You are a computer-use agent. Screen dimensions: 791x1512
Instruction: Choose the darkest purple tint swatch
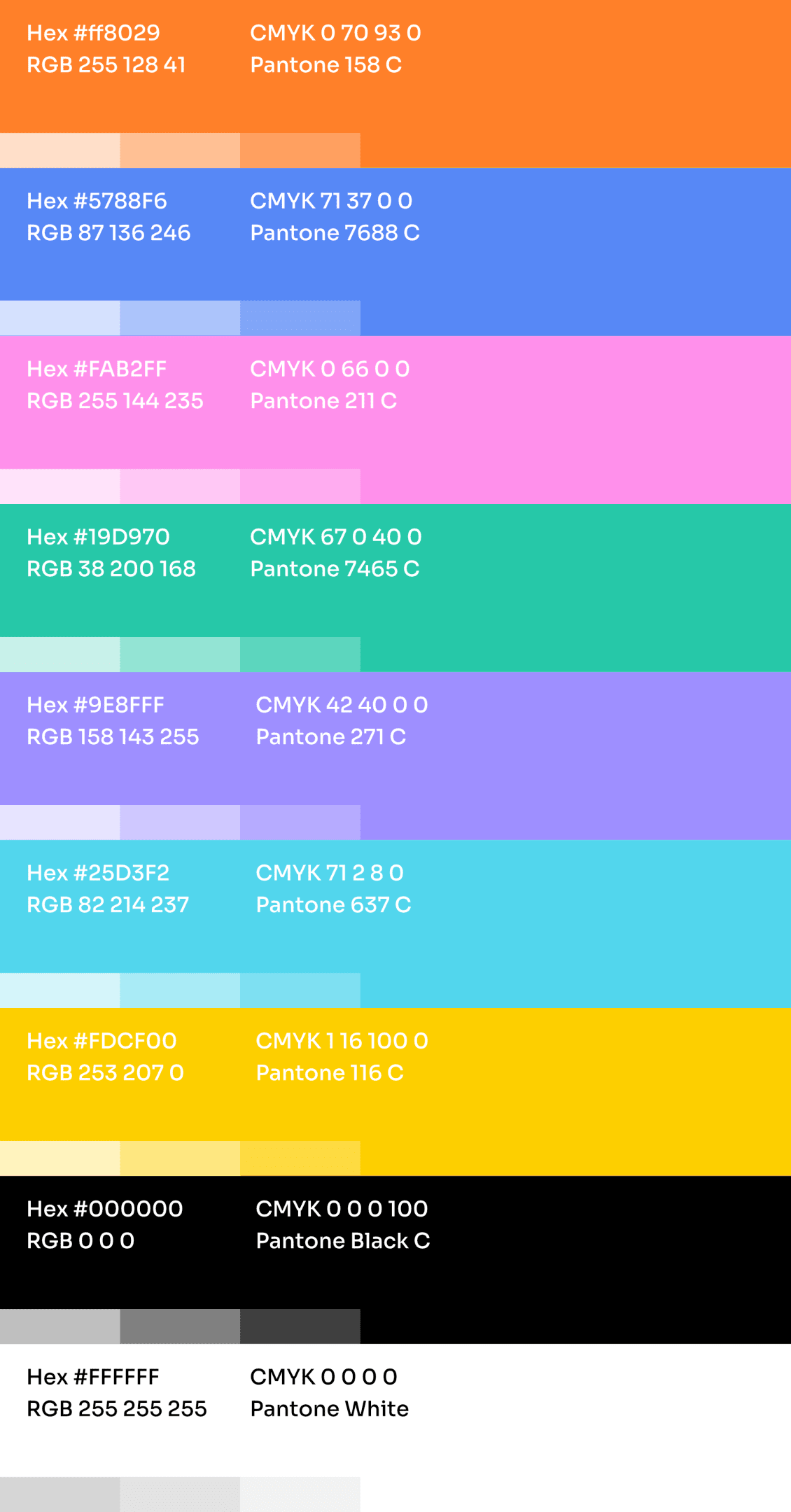tap(300, 822)
